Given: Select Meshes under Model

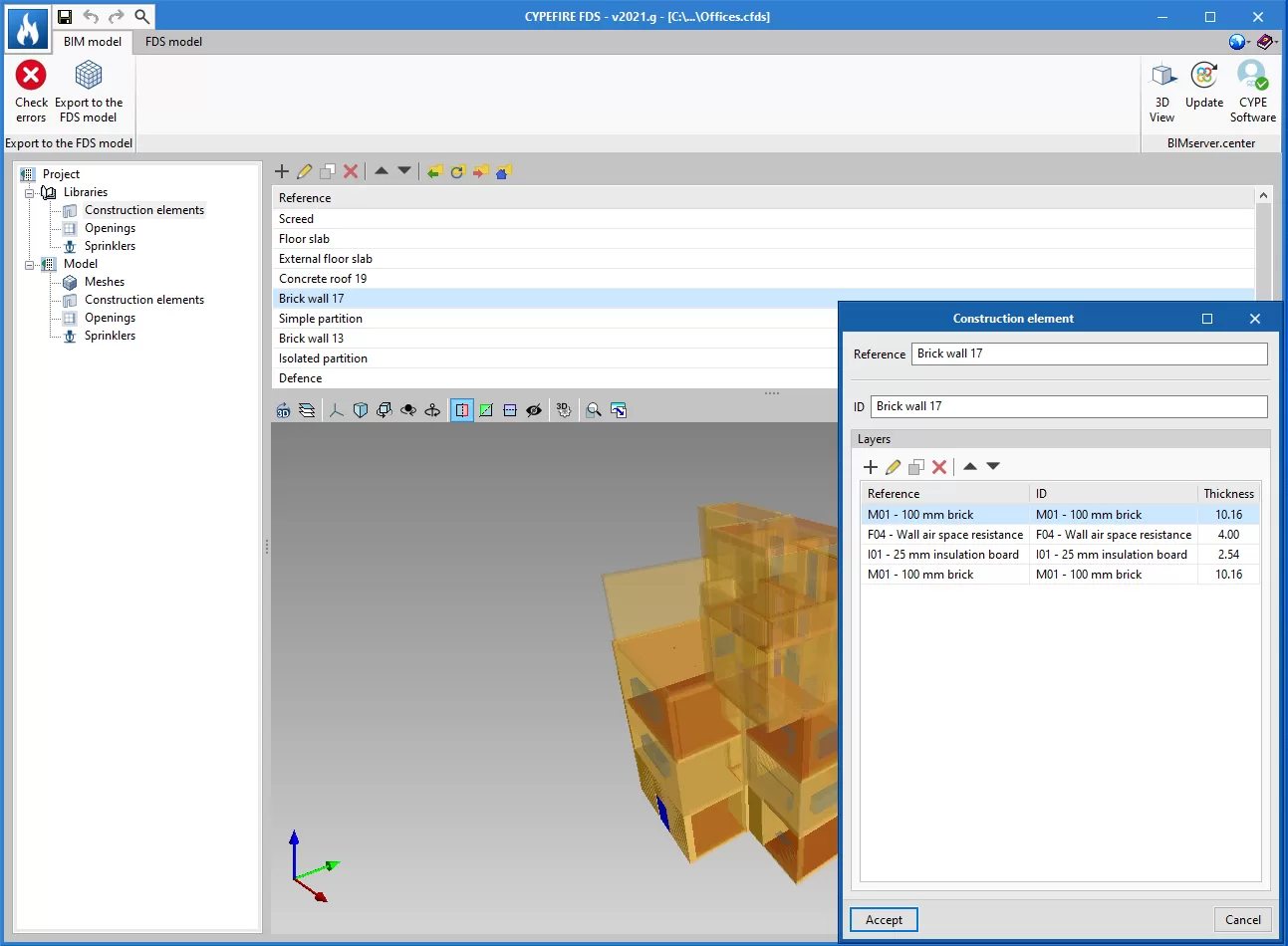Looking at the screenshot, I should pyautogui.click(x=105, y=282).
